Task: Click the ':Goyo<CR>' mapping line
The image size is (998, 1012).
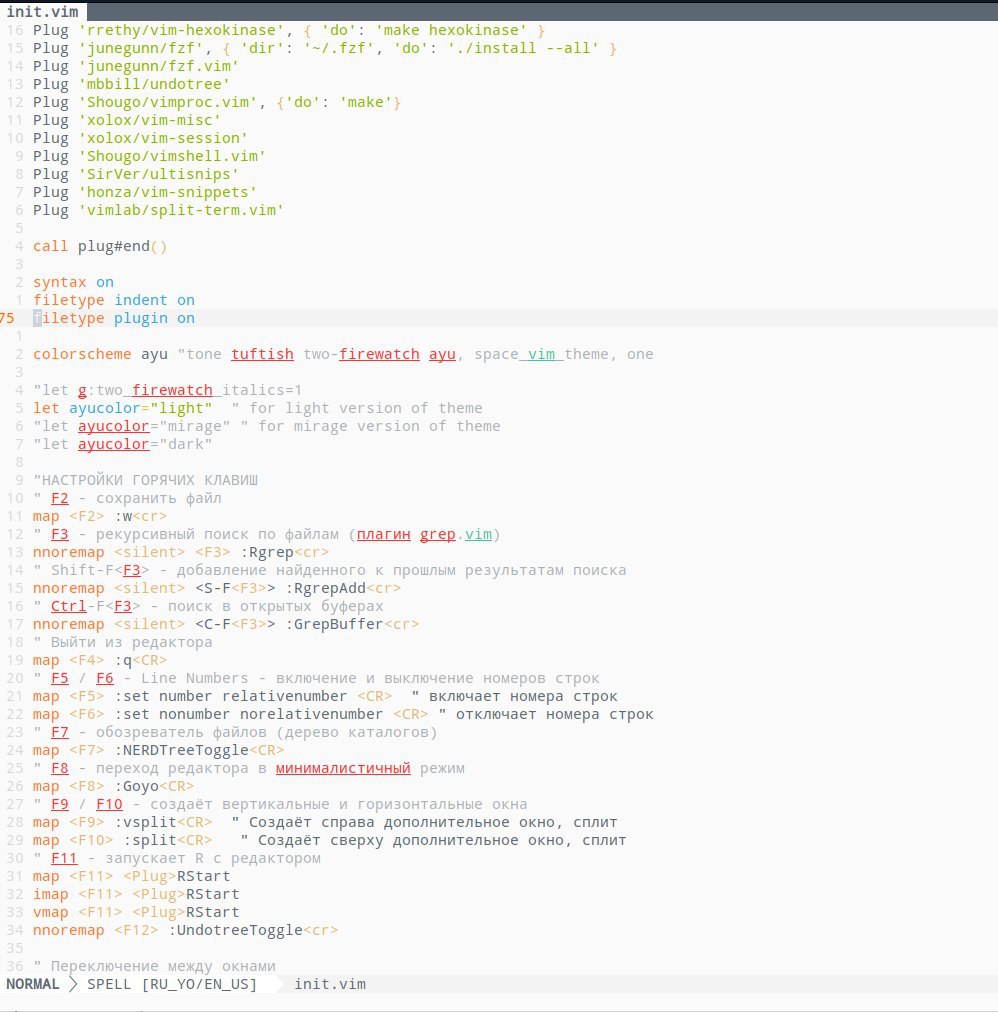Action: 114,787
